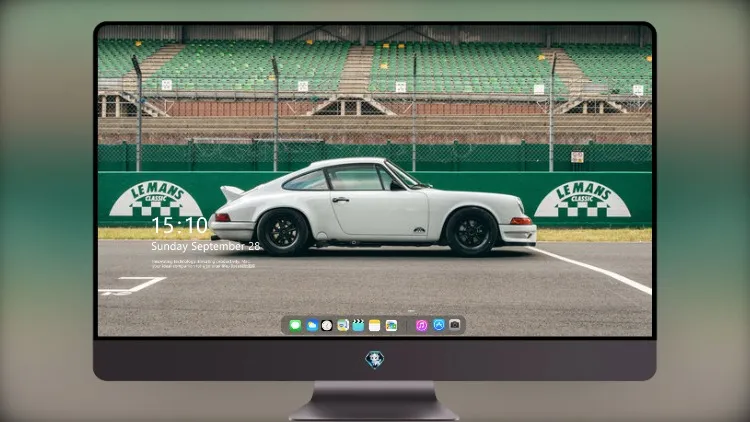
Task: Open the Maps app icon in dock
Action: click(x=342, y=326)
